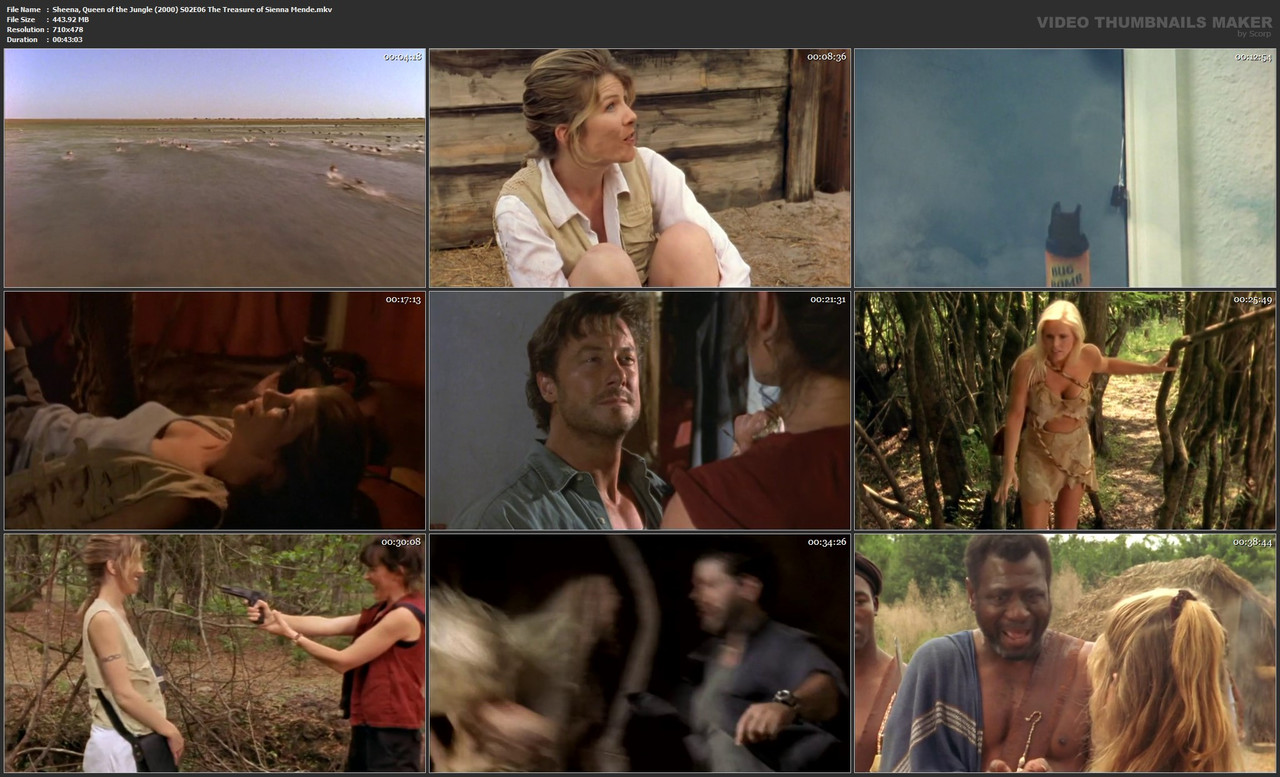Select the thumbnail timestamped 00:30:08

point(215,653)
